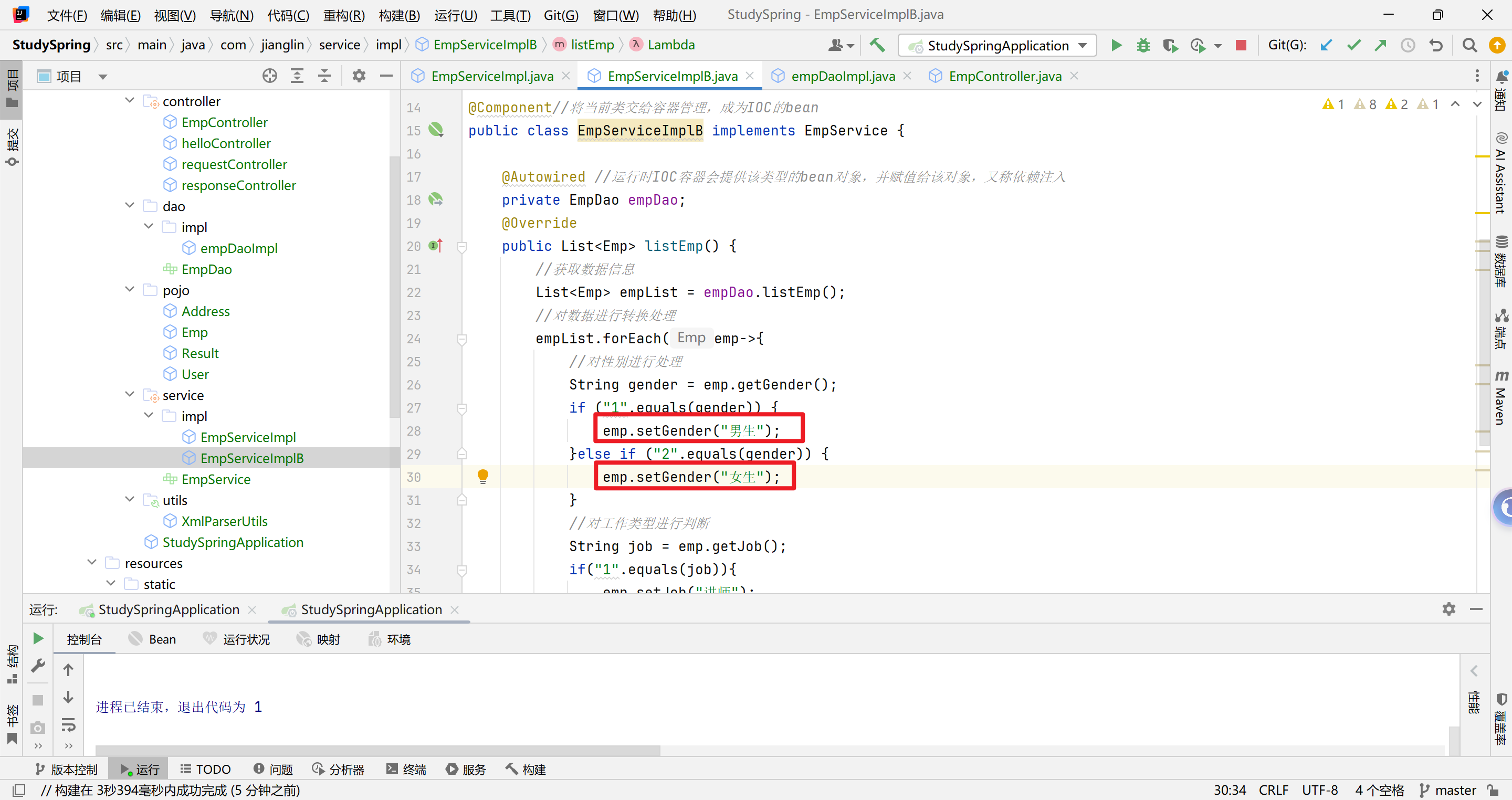1512x800 pixels.
Task: Toggle the Maven side tool window
Action: (1501, 397)
